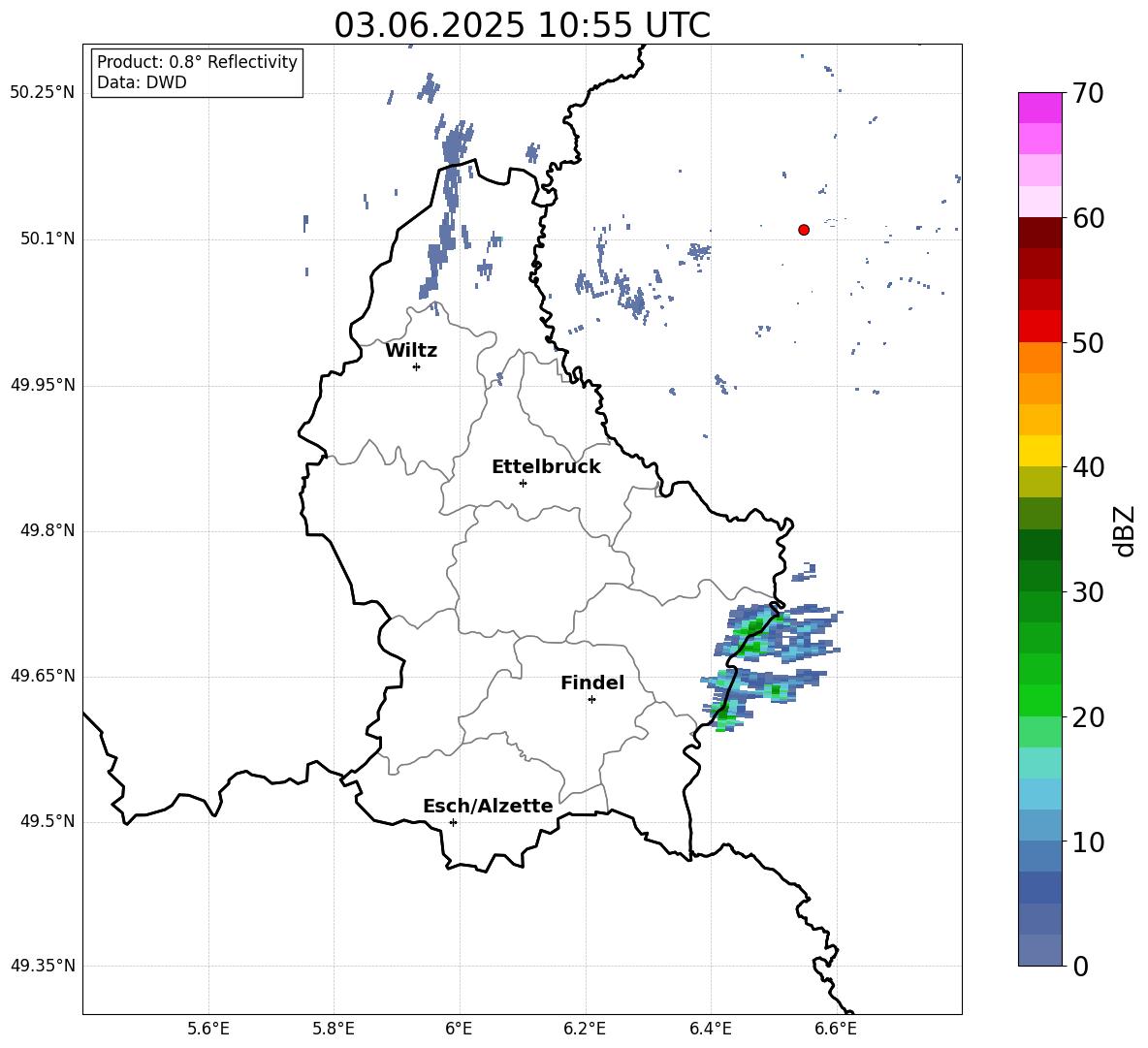Screen dimensions: 1148x1048
Task: Click the 5.8°E longitude label
Action: 334,1029
